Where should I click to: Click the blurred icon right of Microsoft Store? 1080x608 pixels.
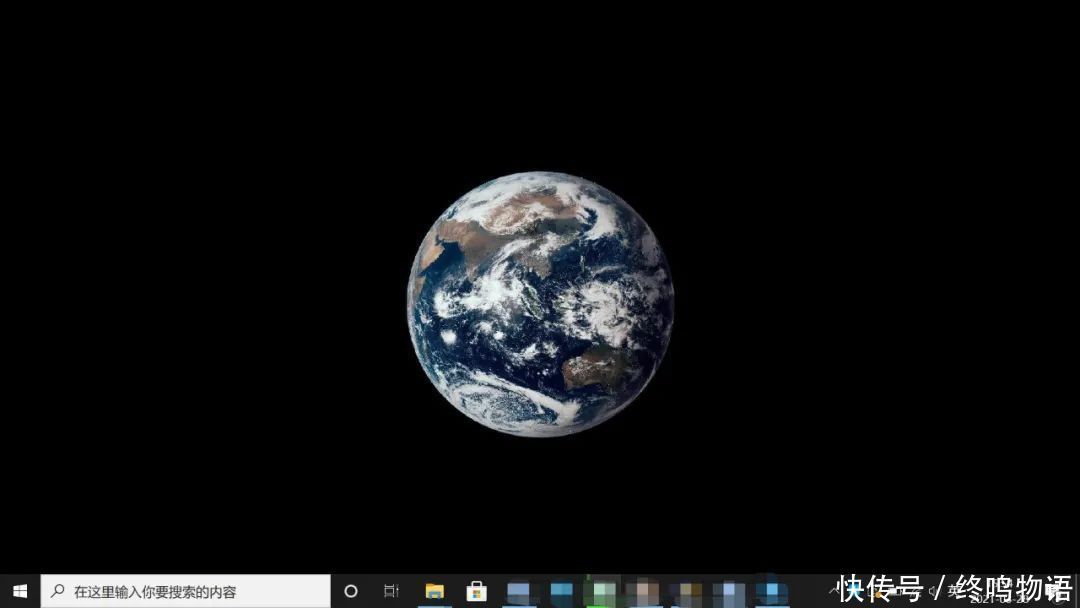(x=518, y=591)
